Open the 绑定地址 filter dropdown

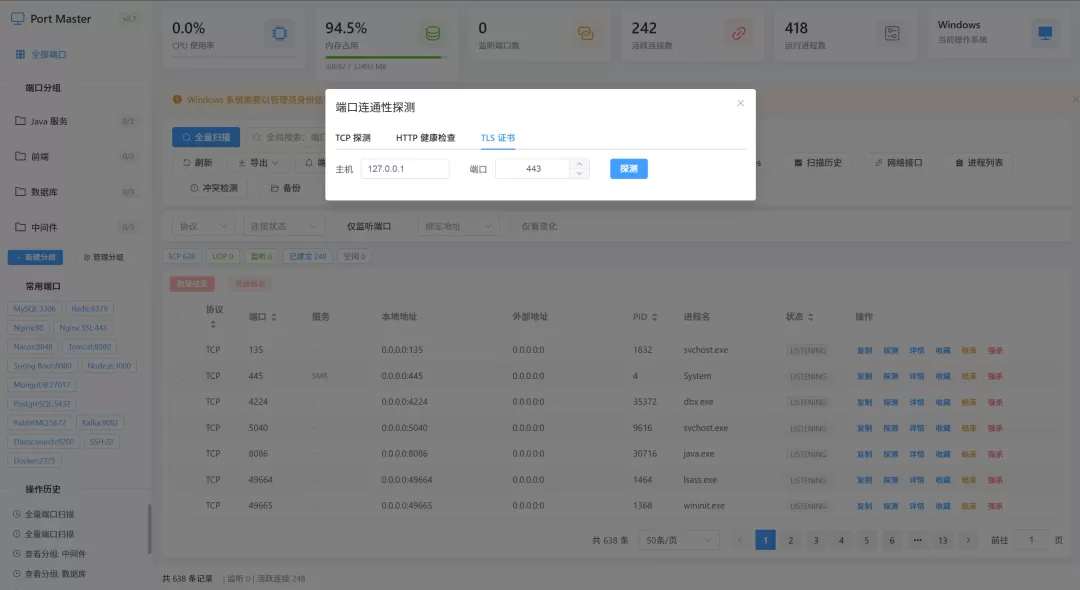458,226
